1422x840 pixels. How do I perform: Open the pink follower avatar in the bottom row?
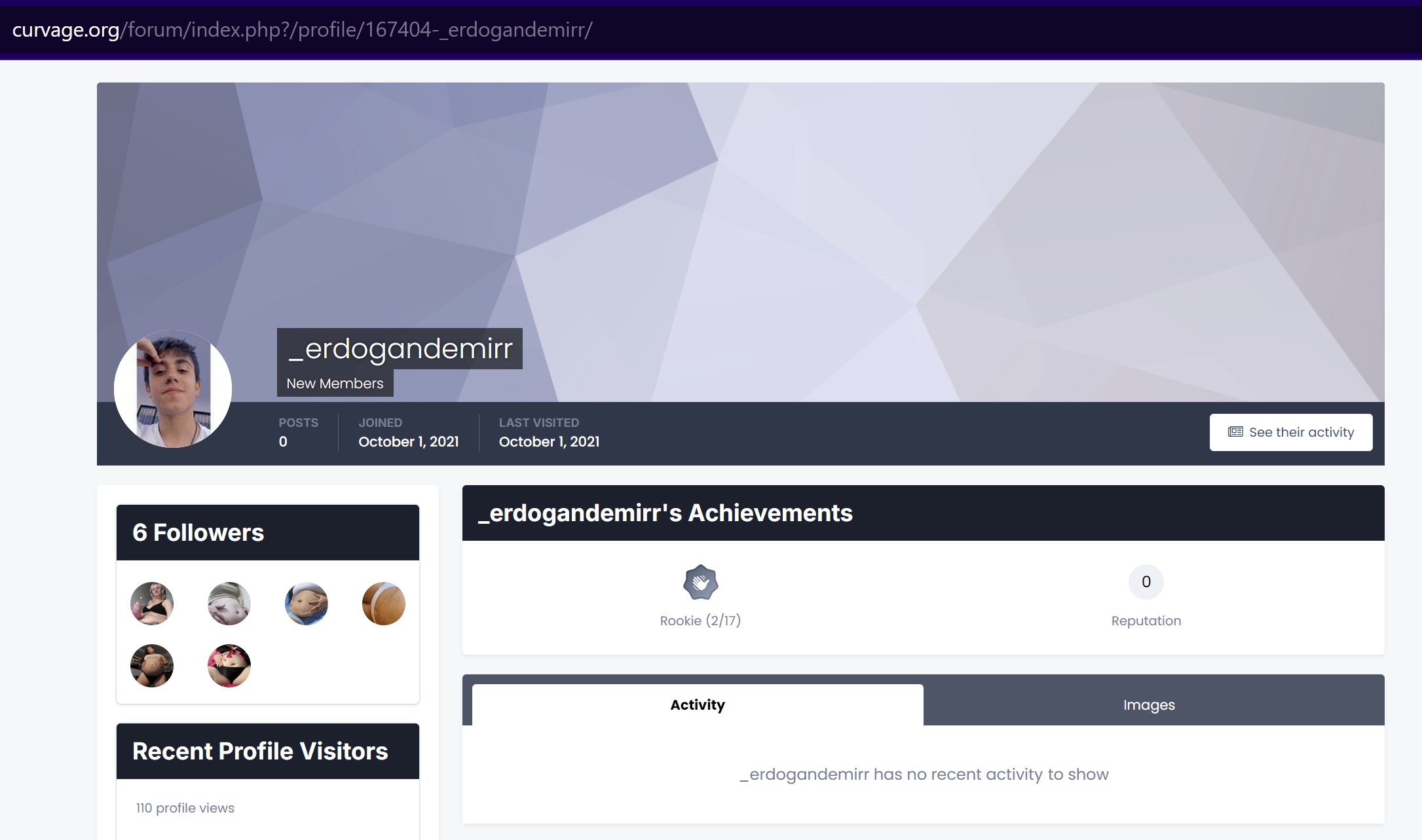[x=229, y=666]
